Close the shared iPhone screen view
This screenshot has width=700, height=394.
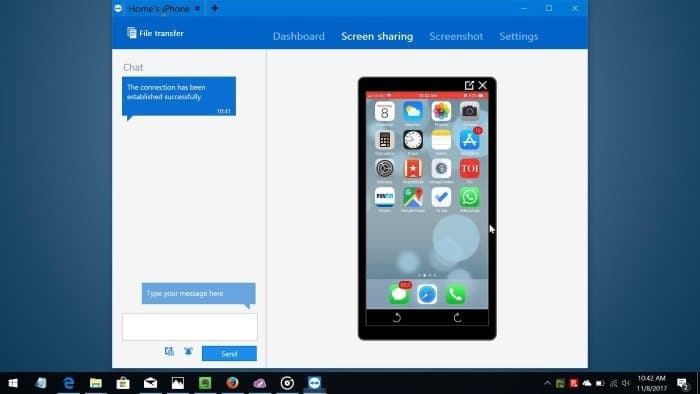[x=483, y=85]
